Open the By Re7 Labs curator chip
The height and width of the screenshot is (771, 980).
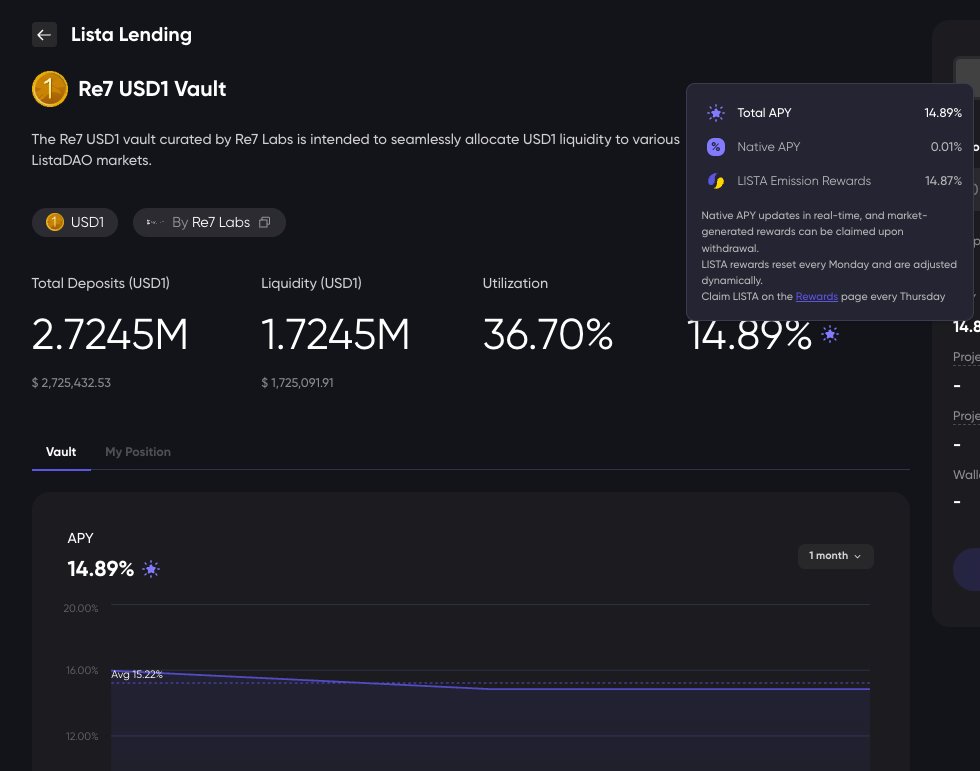209,222
